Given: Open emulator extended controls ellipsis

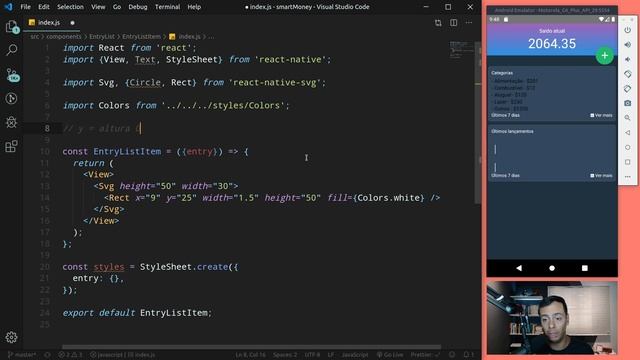Looking at the screenshot, I should tap(627, 177).
